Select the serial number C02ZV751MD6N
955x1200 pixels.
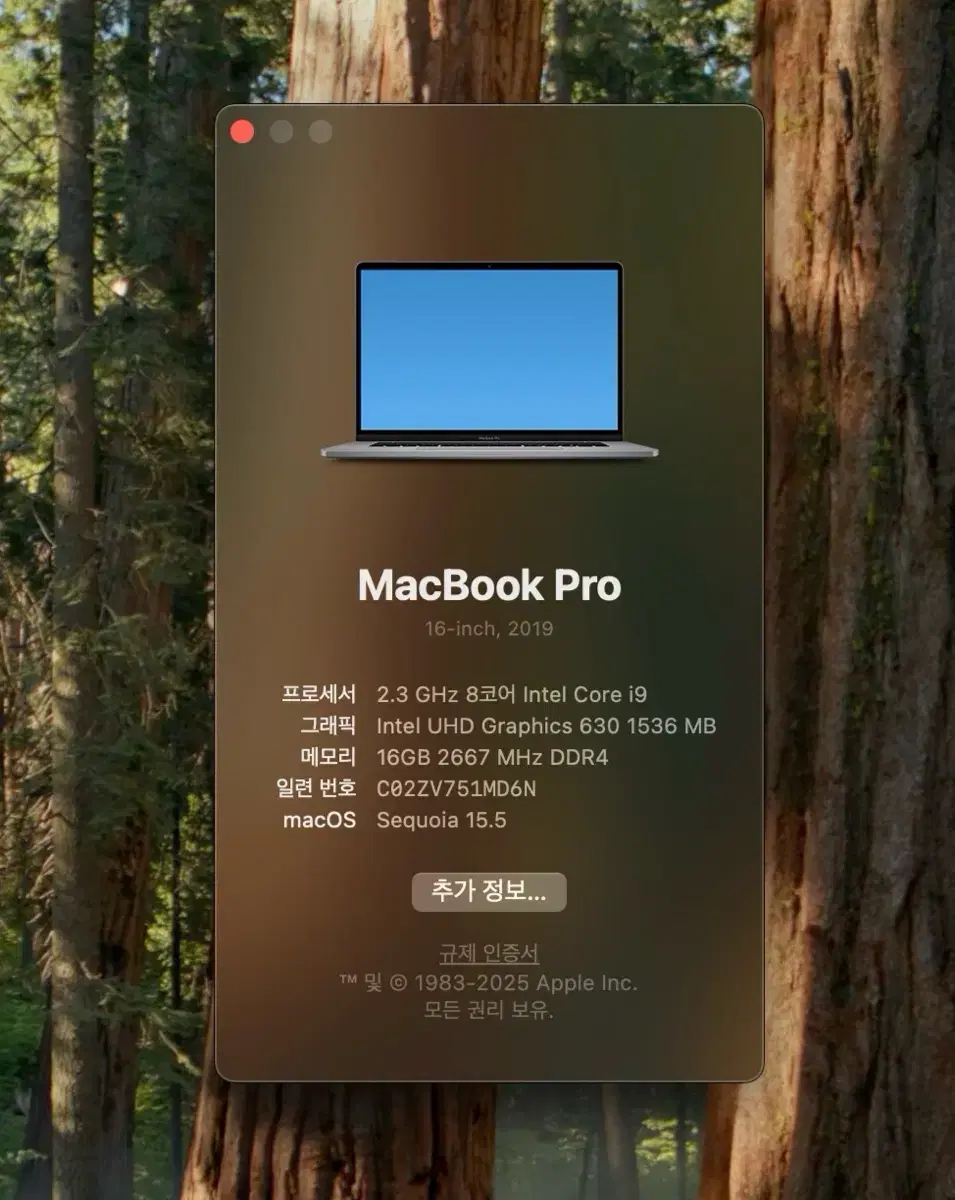456,789
